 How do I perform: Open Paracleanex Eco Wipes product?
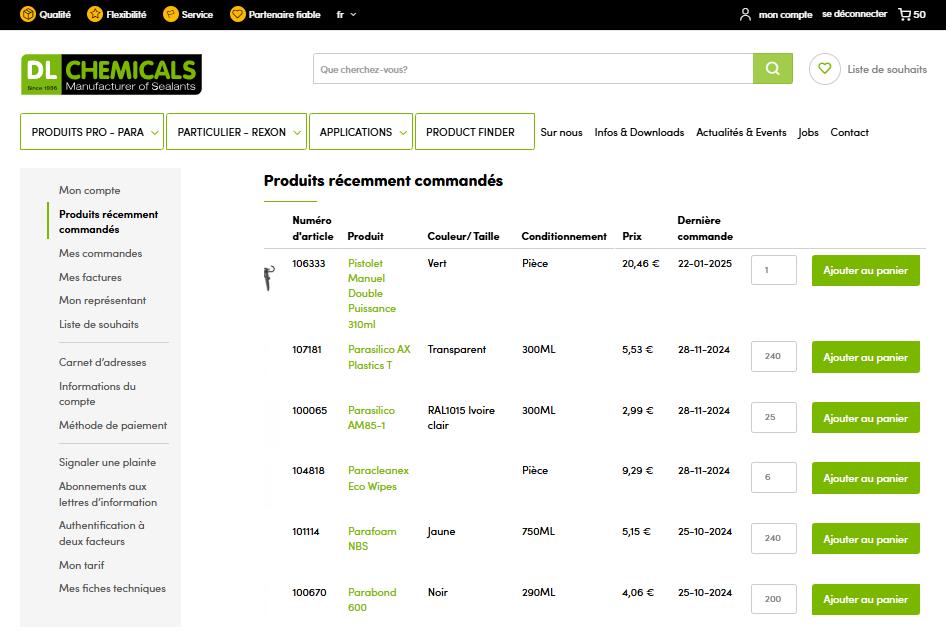coord(378,478)
